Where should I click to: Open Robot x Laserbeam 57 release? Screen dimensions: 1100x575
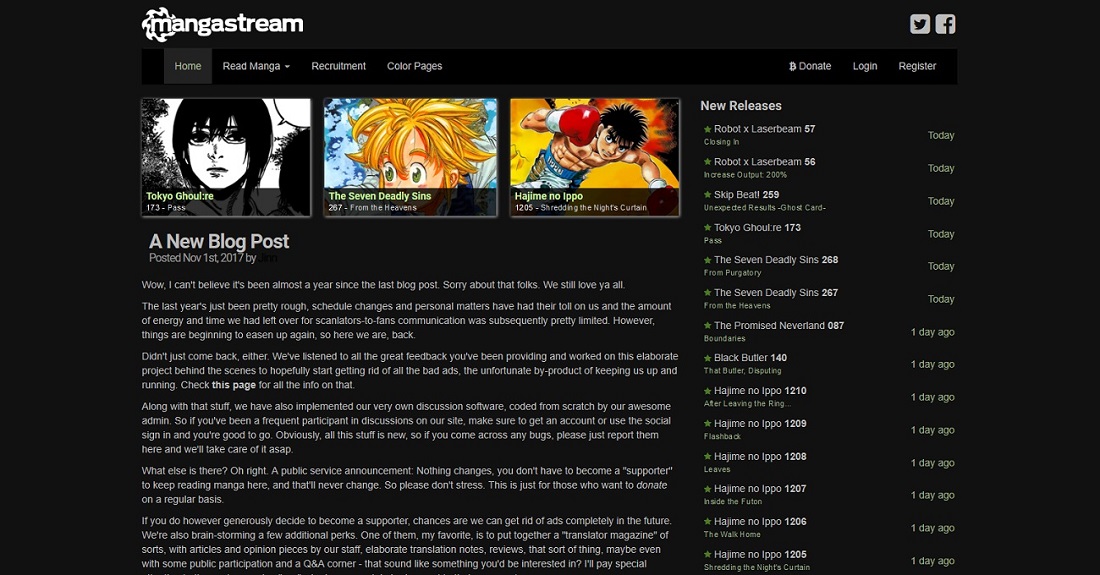tap(764, 129)
